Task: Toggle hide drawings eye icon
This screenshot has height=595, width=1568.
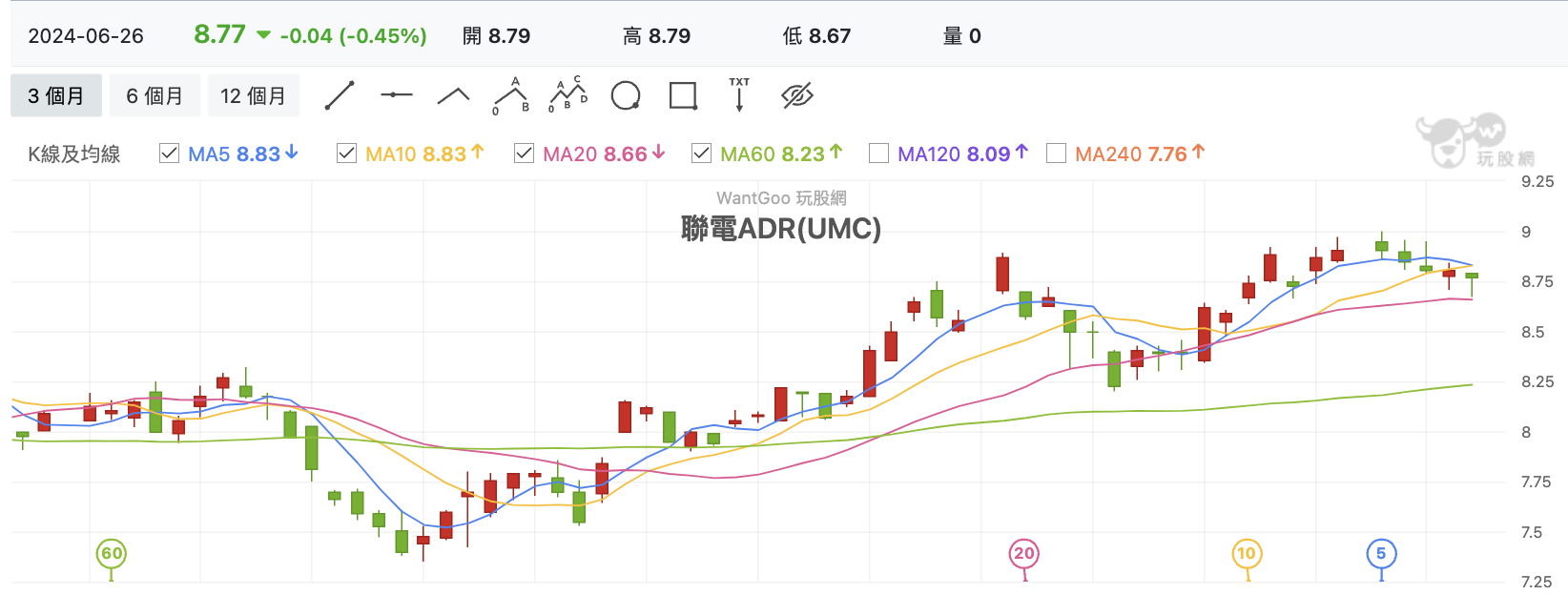Action: pos(796,95)
